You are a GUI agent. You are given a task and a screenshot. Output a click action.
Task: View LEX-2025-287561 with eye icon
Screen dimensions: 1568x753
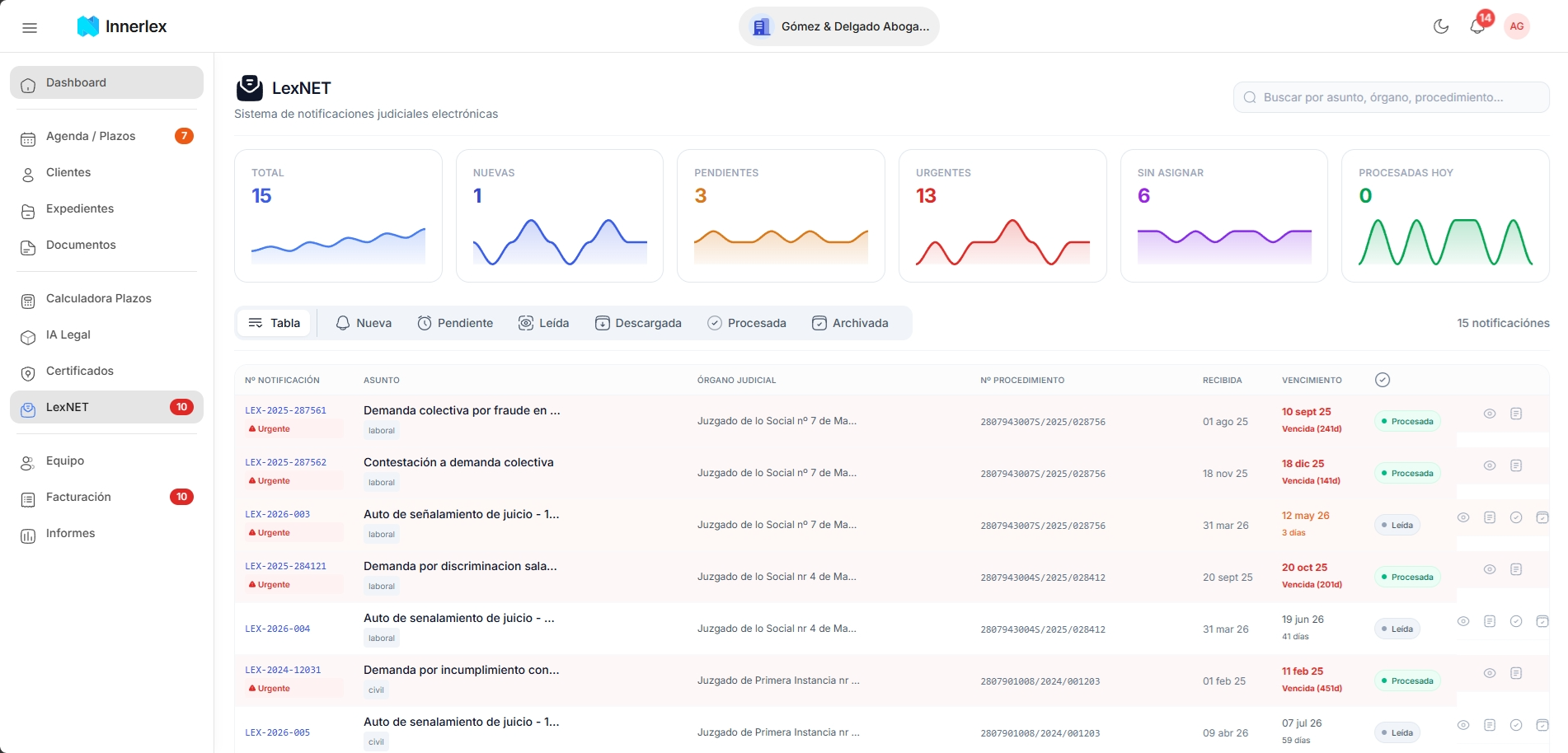1490,414
